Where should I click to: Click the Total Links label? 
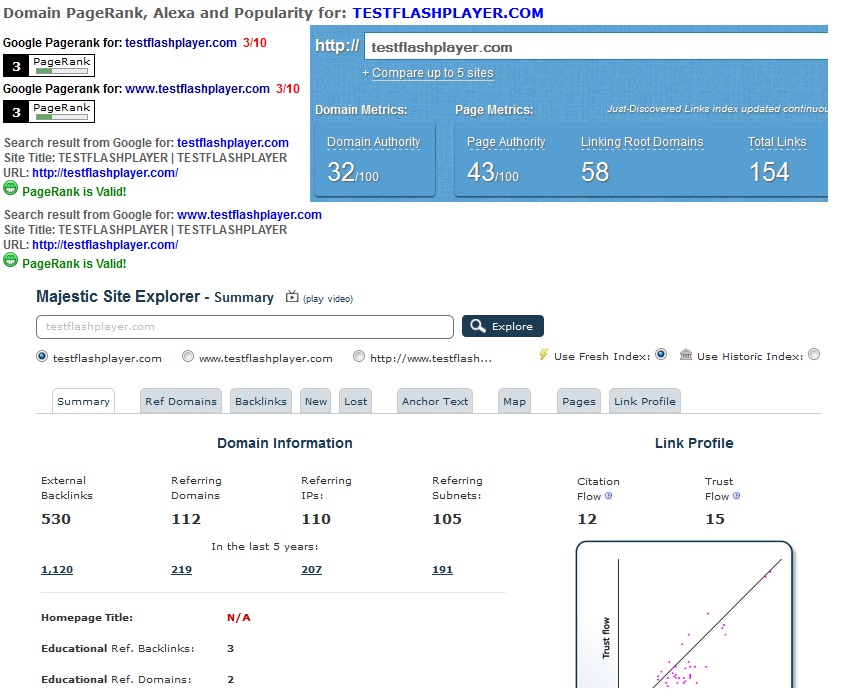777,142
